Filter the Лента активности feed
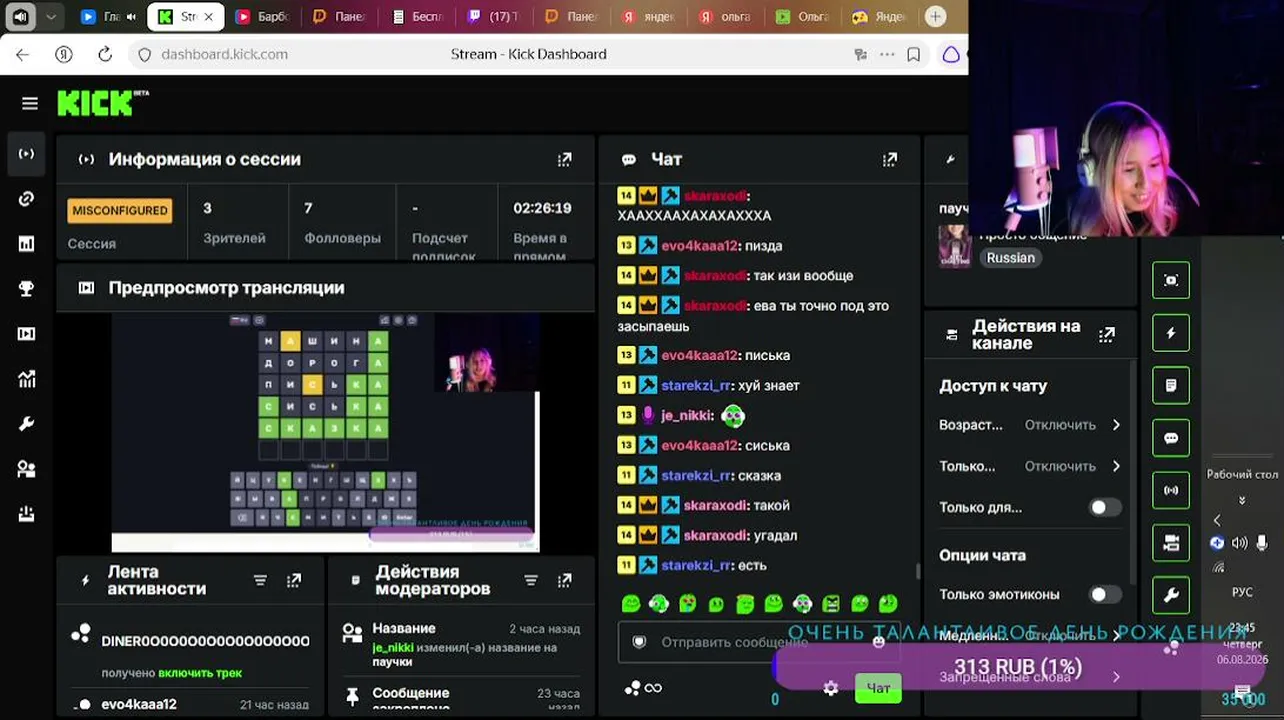Image resolution: width=1284 pixels, height=720 pixels. (x=260, y=580)
